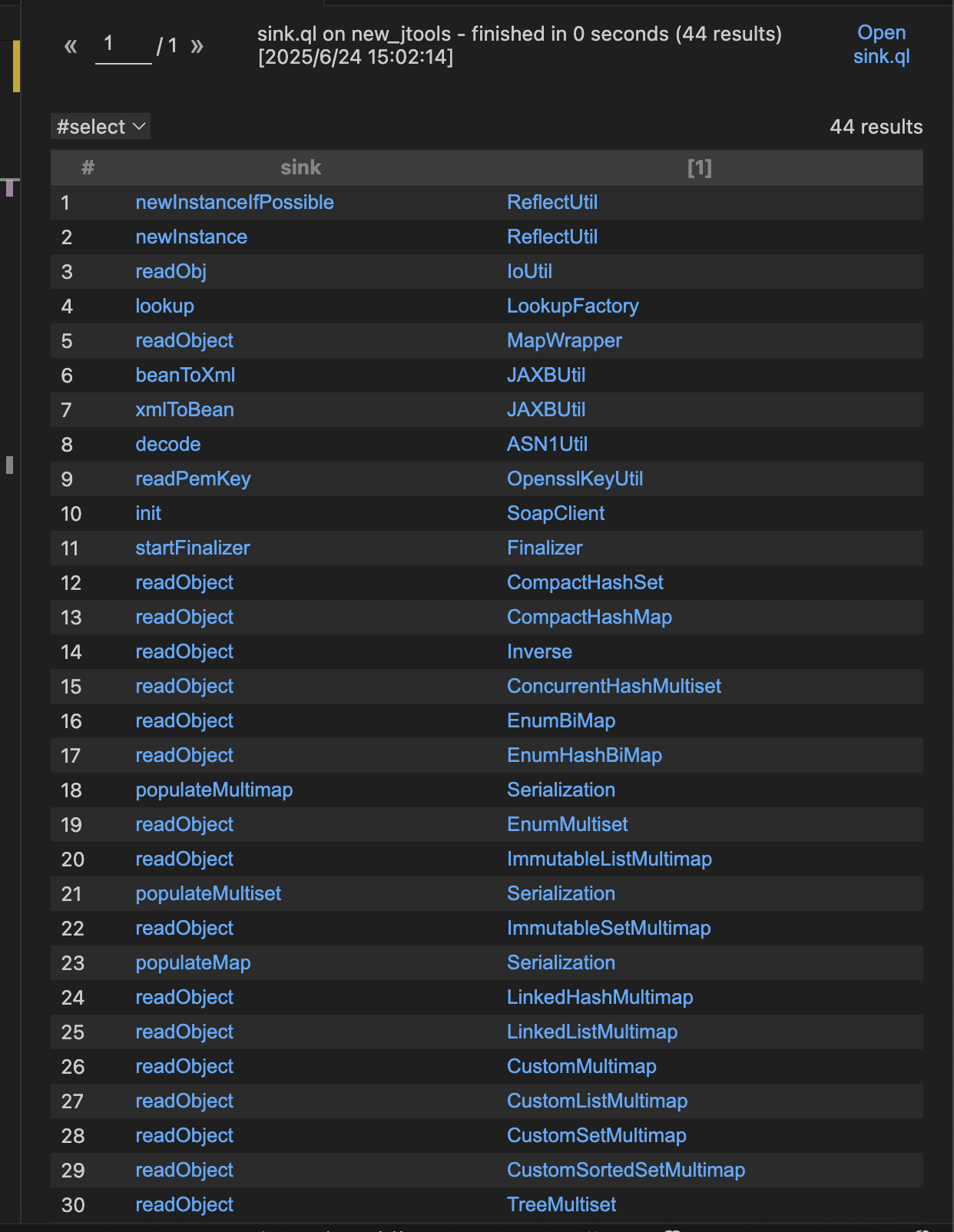Image resolution: width=954 pixels, height=1232 pixels.
Task: Open the populateMultimap sink link
Action: [x=214, y=790]
